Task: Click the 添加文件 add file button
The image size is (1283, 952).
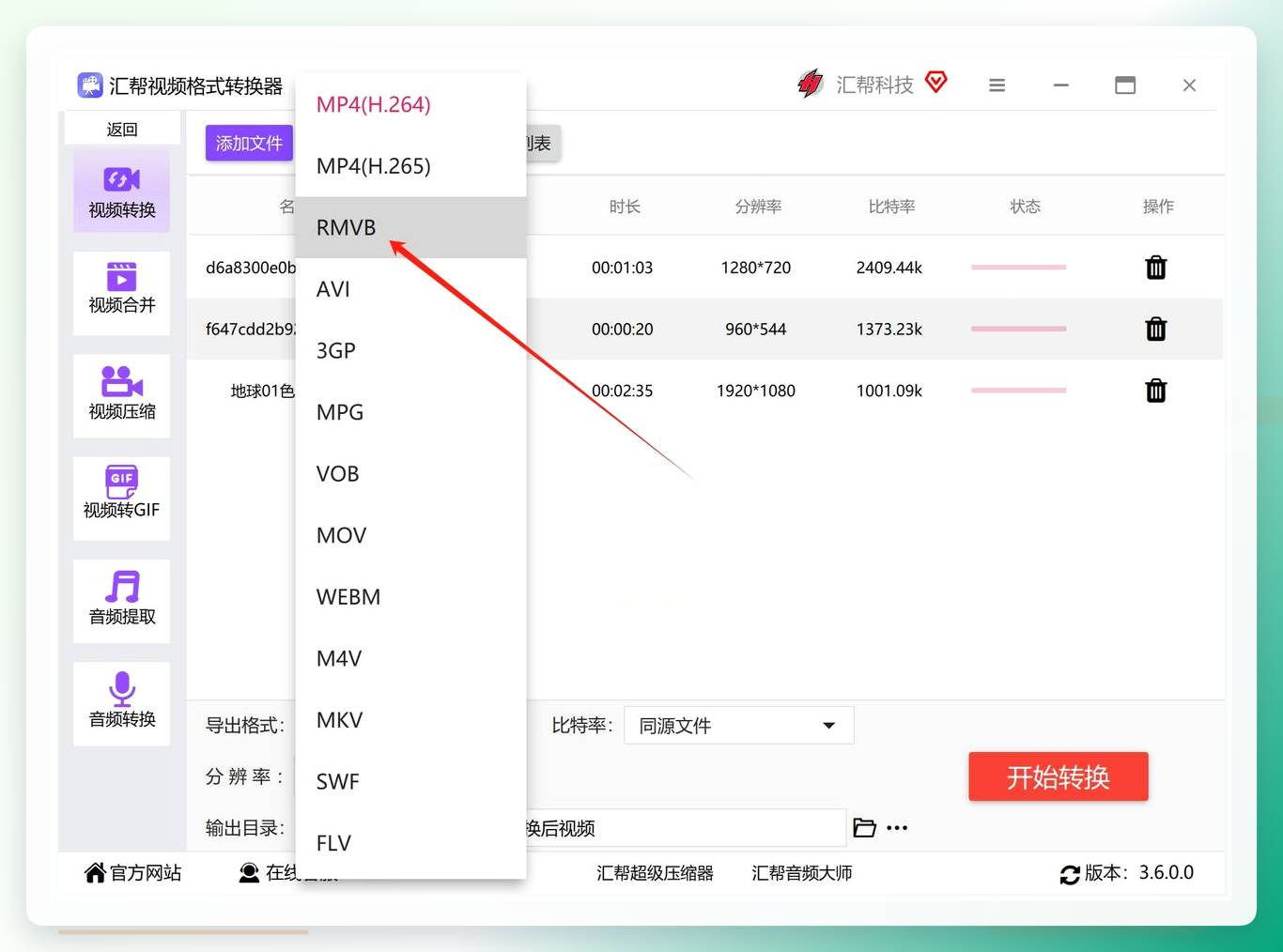Action: [249, 143]
